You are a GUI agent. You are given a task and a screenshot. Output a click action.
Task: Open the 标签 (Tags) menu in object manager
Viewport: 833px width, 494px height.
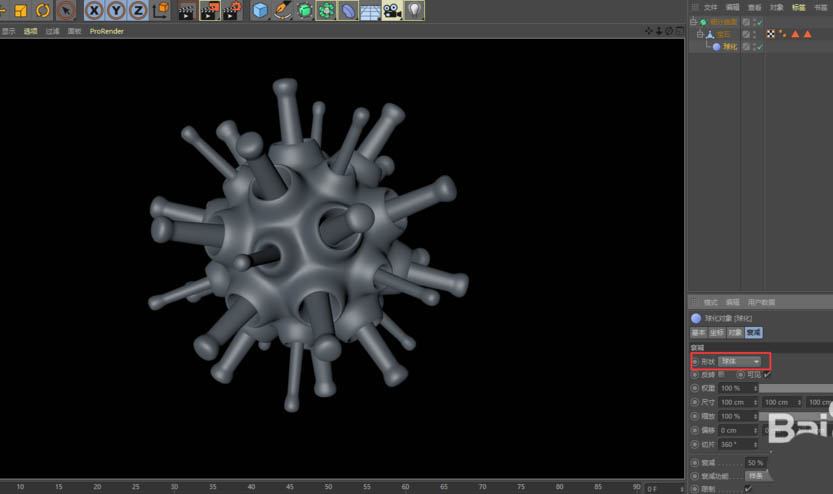click(798, 7)
